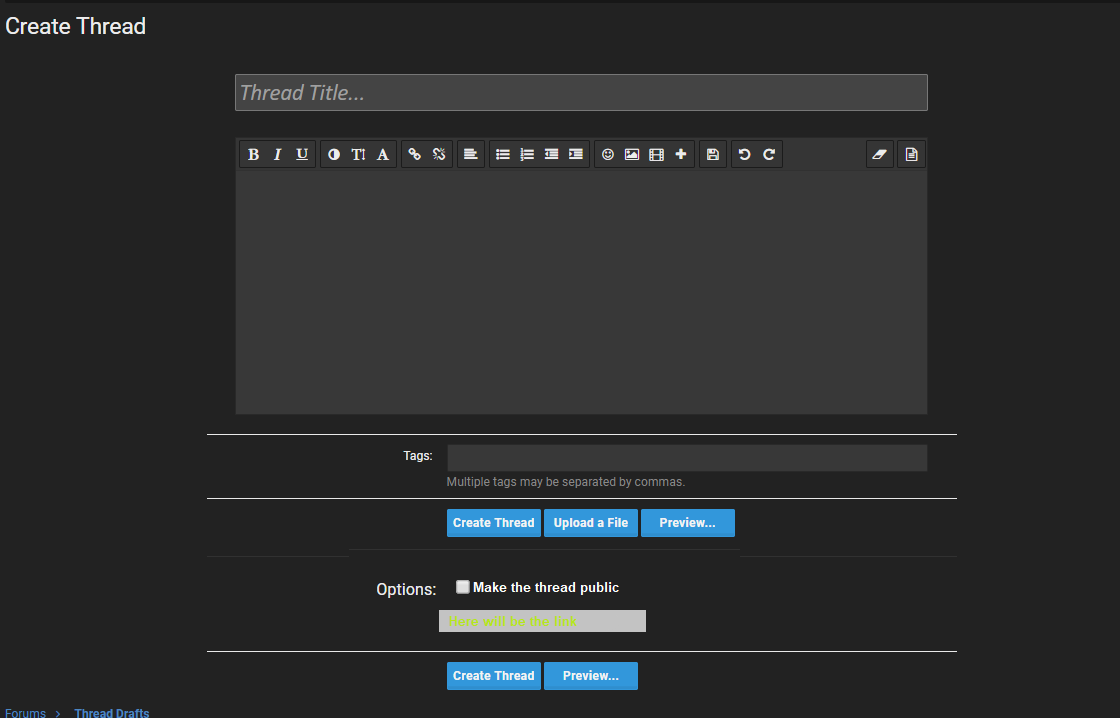The width and height of the screenshot is (1120, 718).
Task: Toggle underline formatting in editor toolbar
Action: [301, 154]
